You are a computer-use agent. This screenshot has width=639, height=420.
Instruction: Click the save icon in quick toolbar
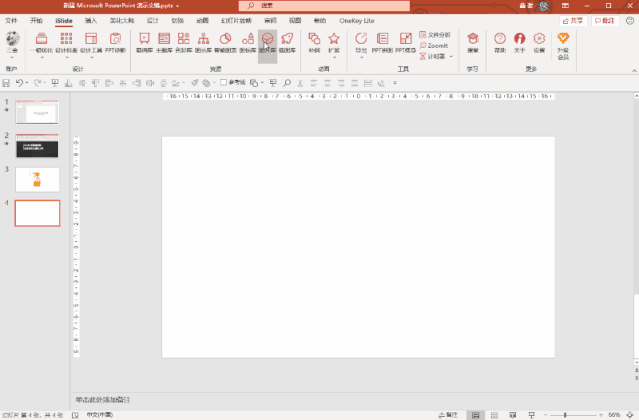(x=6, y=83)
